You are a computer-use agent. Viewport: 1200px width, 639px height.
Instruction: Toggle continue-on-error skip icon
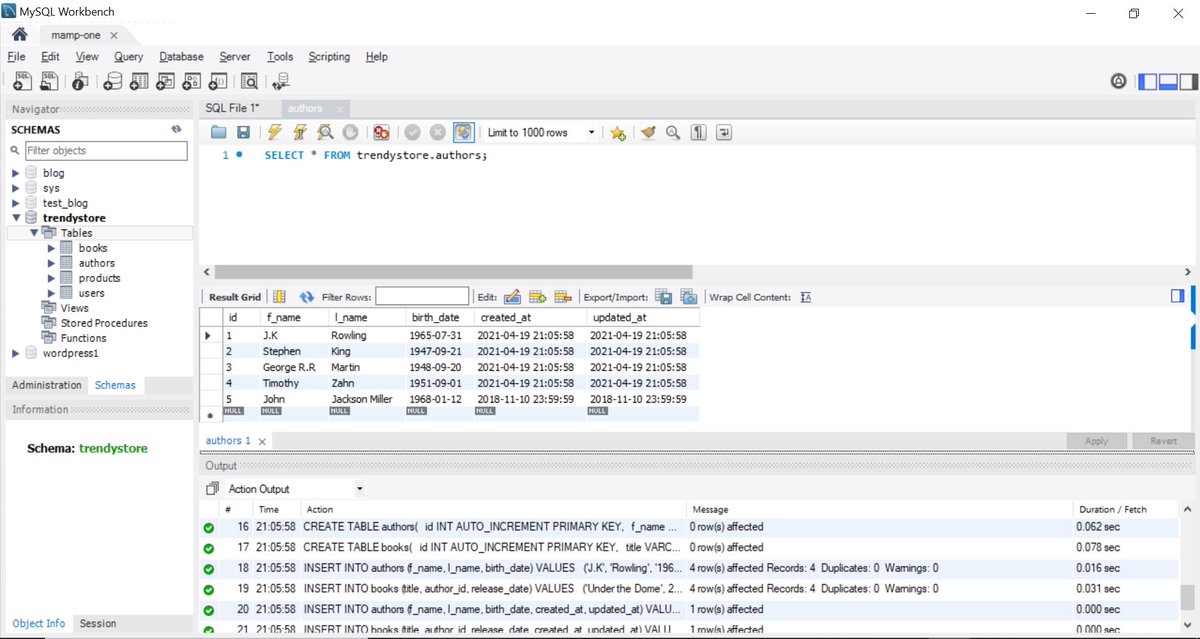381,132
